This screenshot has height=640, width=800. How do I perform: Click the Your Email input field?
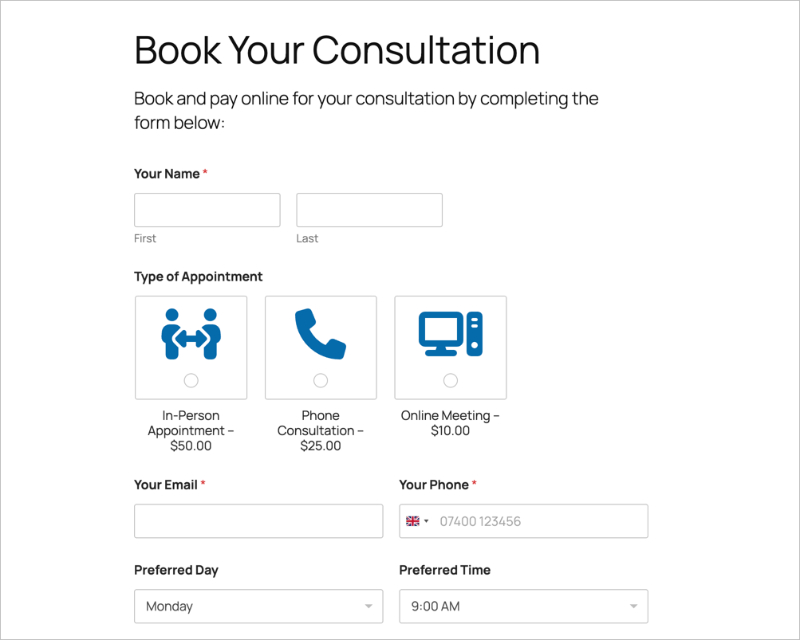(x=258, y=521)
